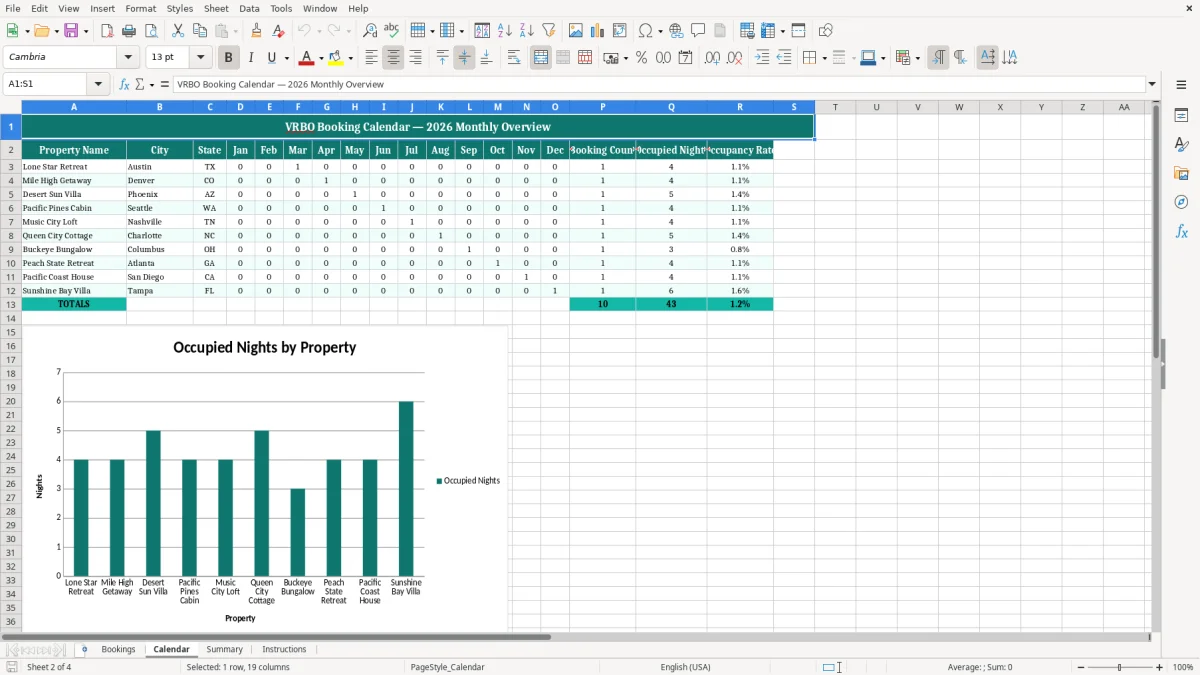Open the Font Color dropdown arrow
This screenshot has height=675, width=1200.
tap(321, 58)
